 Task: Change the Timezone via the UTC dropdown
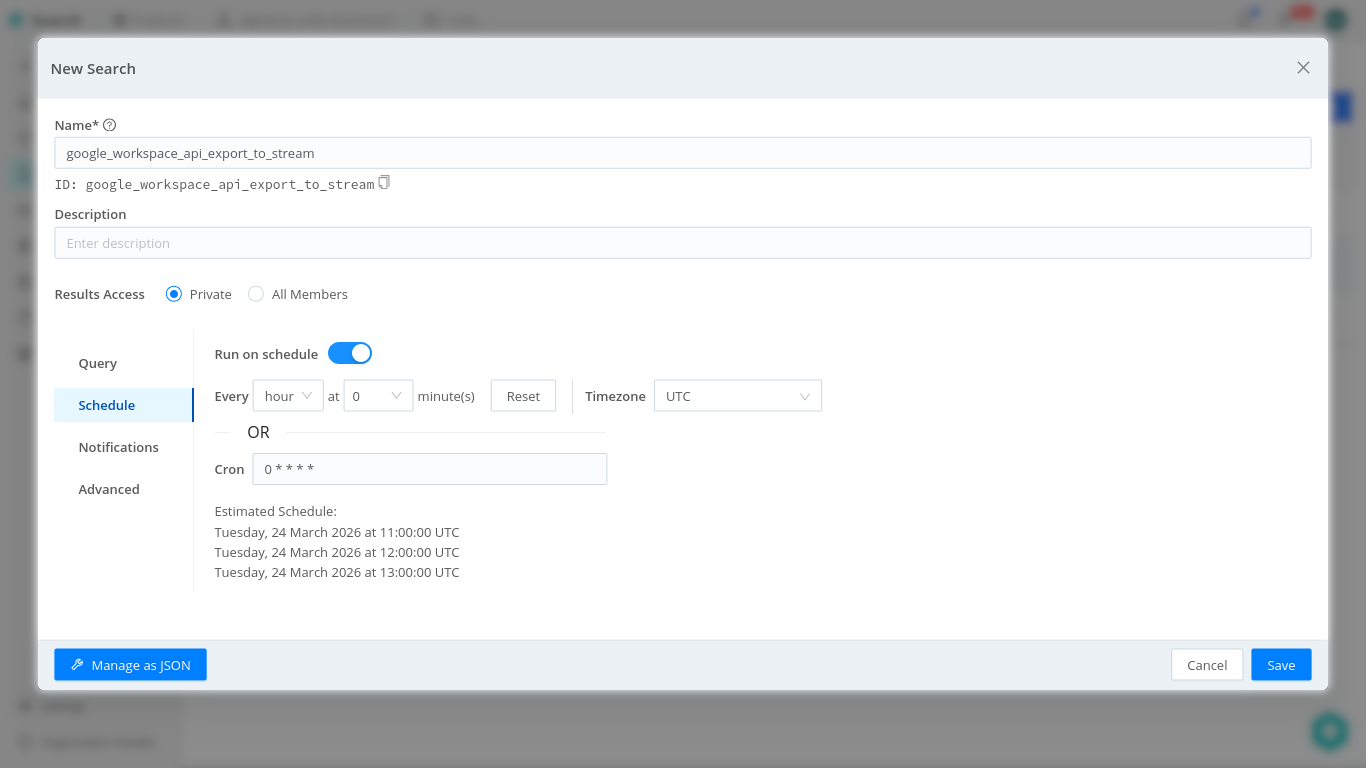(x=737, y=395)
